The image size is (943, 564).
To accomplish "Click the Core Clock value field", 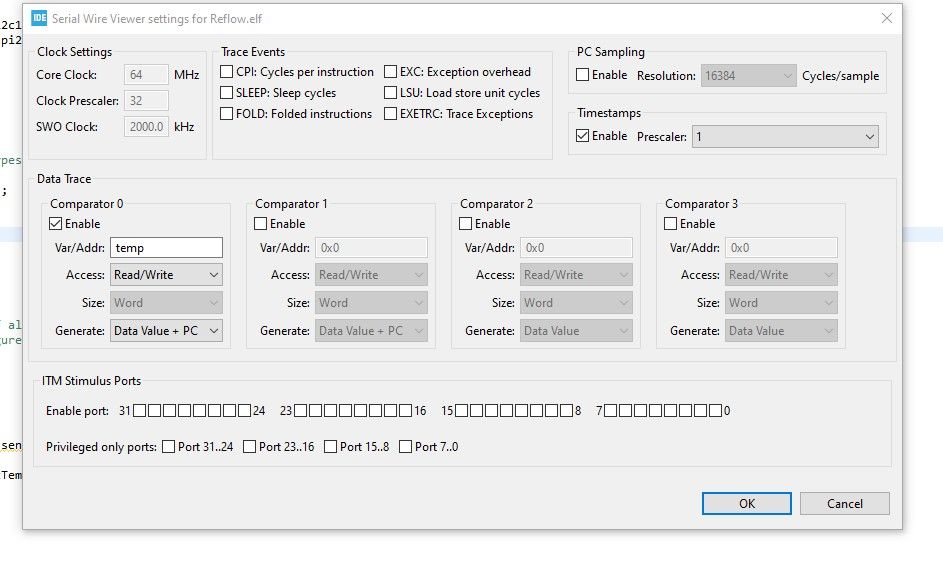I will tap(147, 75).
